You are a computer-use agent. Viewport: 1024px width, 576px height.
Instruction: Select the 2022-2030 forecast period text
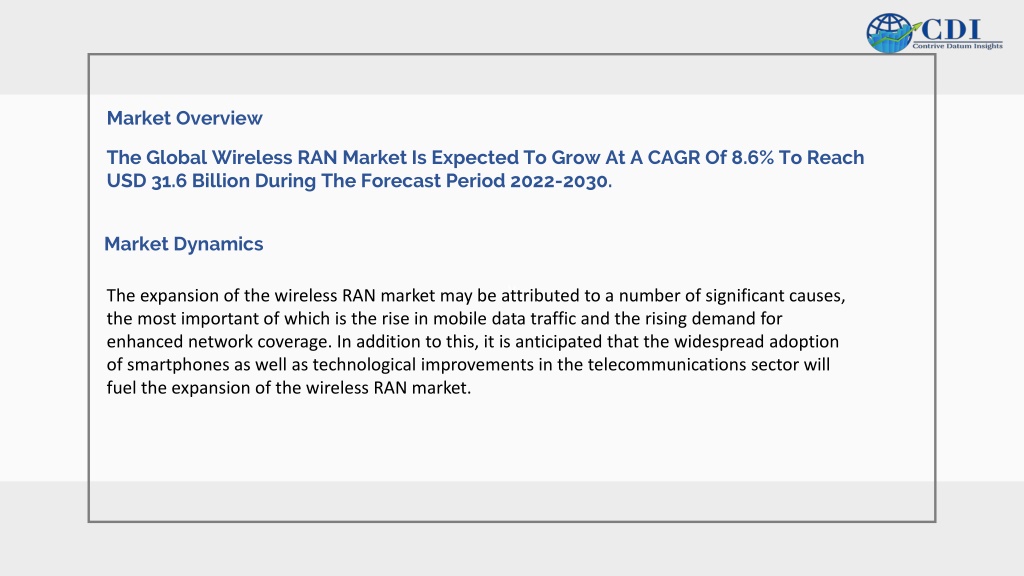point(559,181)
